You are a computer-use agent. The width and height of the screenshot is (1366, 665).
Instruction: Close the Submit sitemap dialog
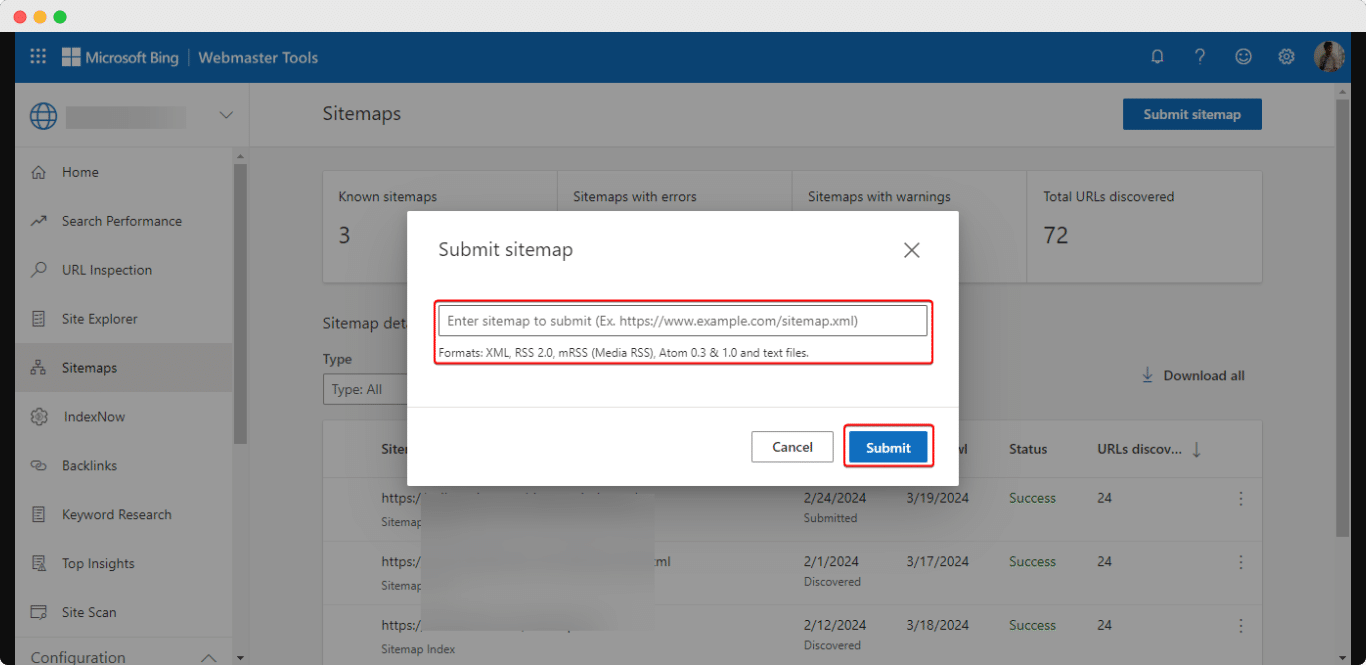[x=911, y=250]
